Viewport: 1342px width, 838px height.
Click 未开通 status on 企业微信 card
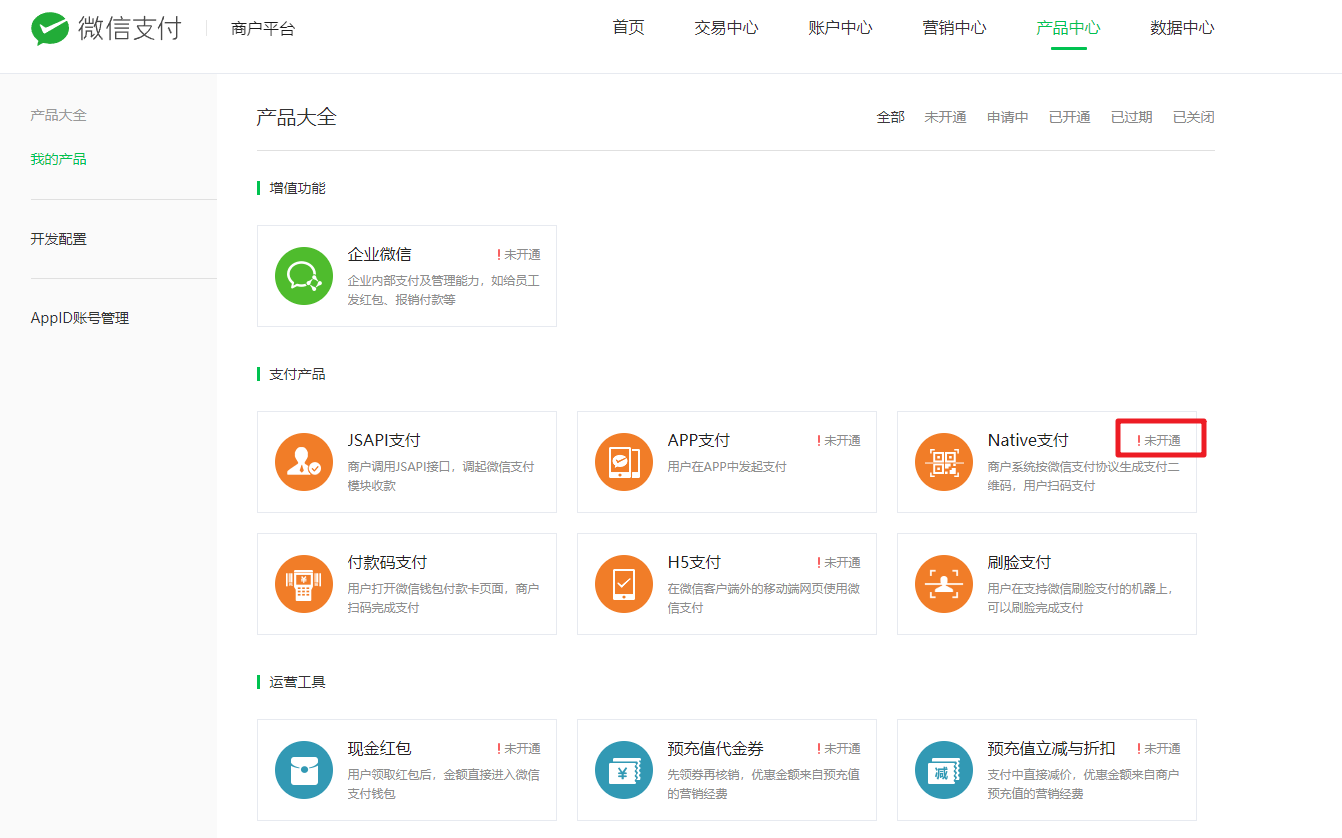pyautogui.click(x=519, y=255)
